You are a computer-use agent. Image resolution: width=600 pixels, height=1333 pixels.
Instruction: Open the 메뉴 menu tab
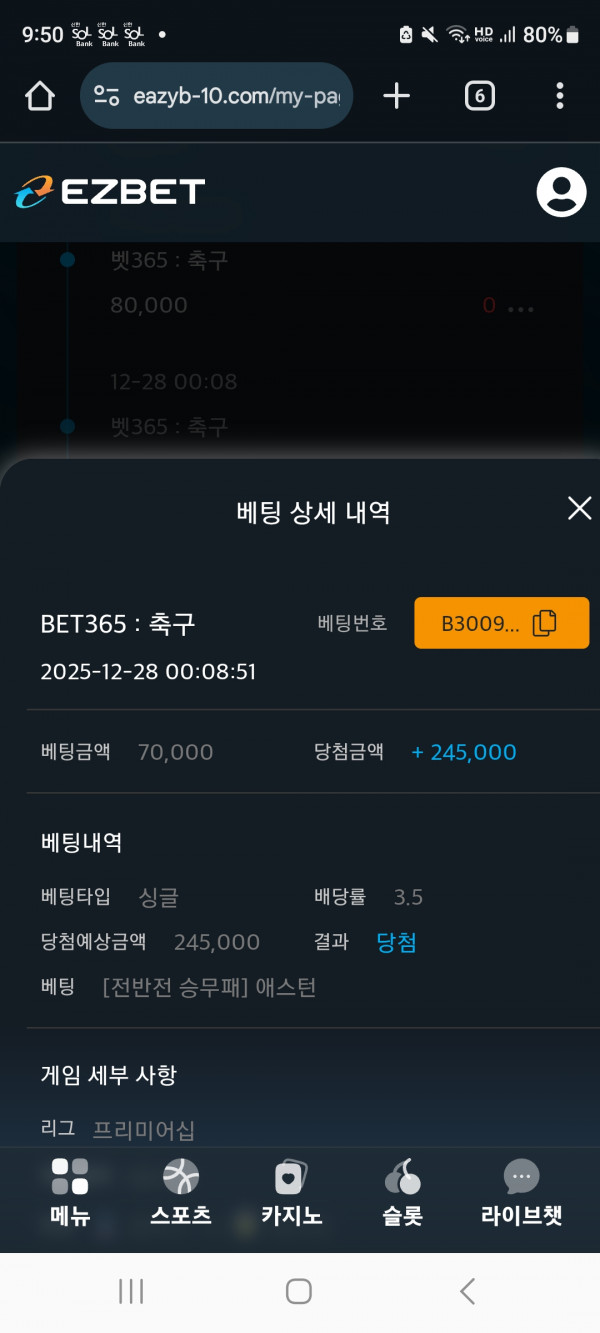pos(70,1192)
